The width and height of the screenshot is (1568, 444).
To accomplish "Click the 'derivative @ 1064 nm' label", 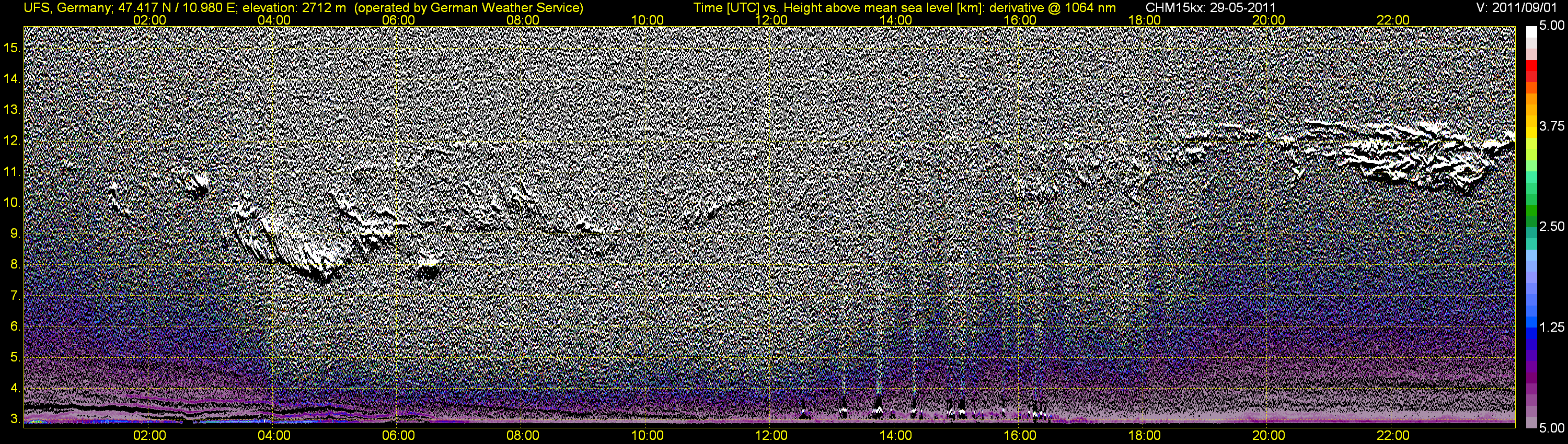I will tap(1054, 8).
